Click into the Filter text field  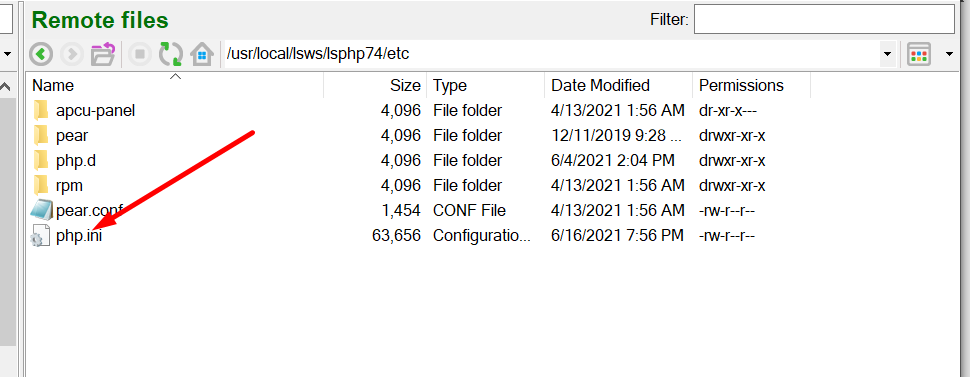tap(824, 19)
